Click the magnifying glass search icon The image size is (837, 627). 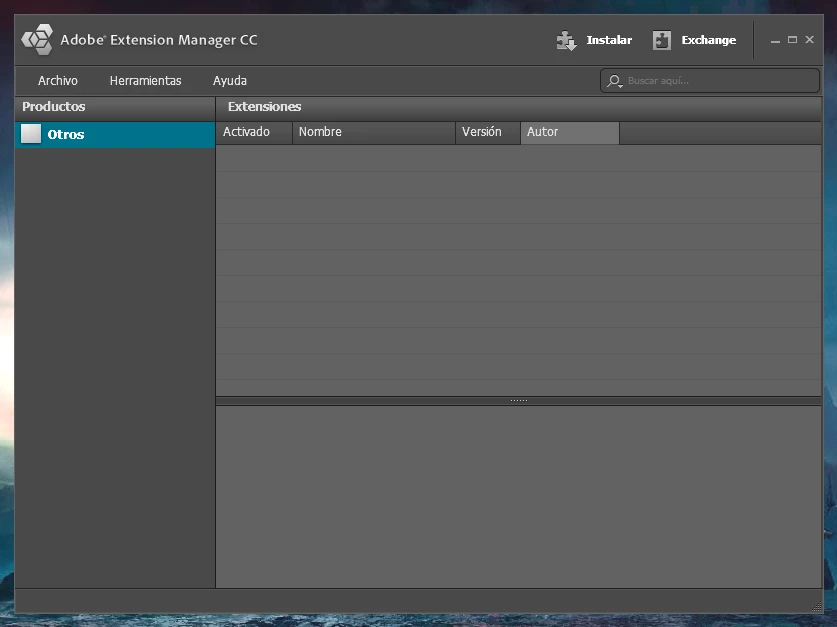(614, 81)
